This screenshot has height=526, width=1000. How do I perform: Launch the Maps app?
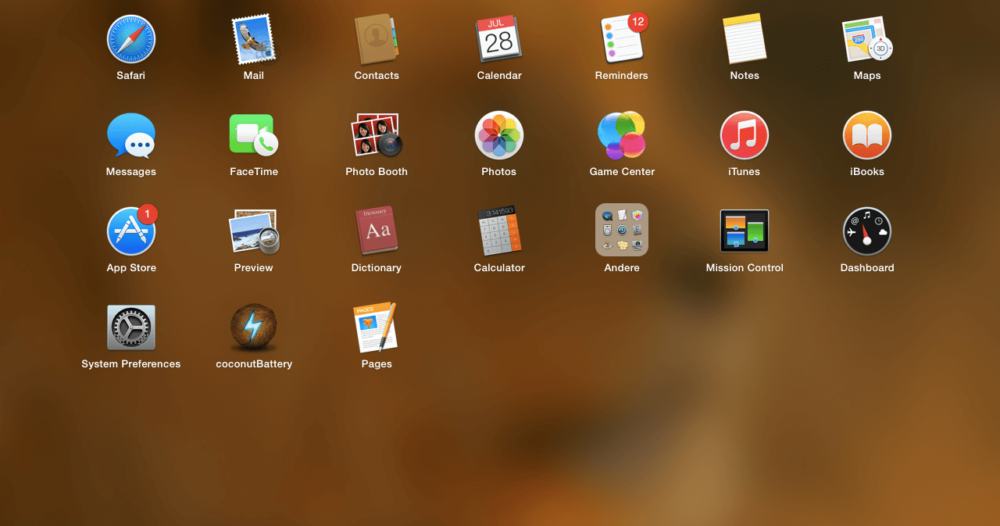point(866,39)
